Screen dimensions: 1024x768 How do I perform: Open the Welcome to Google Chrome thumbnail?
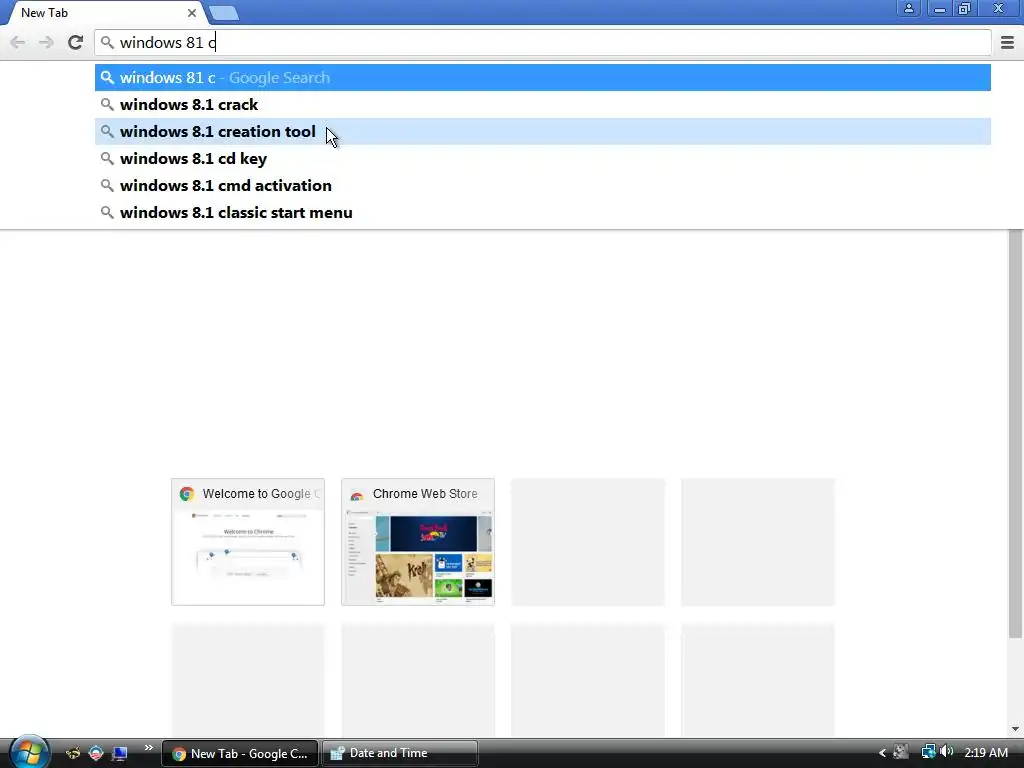click(248, 542)
